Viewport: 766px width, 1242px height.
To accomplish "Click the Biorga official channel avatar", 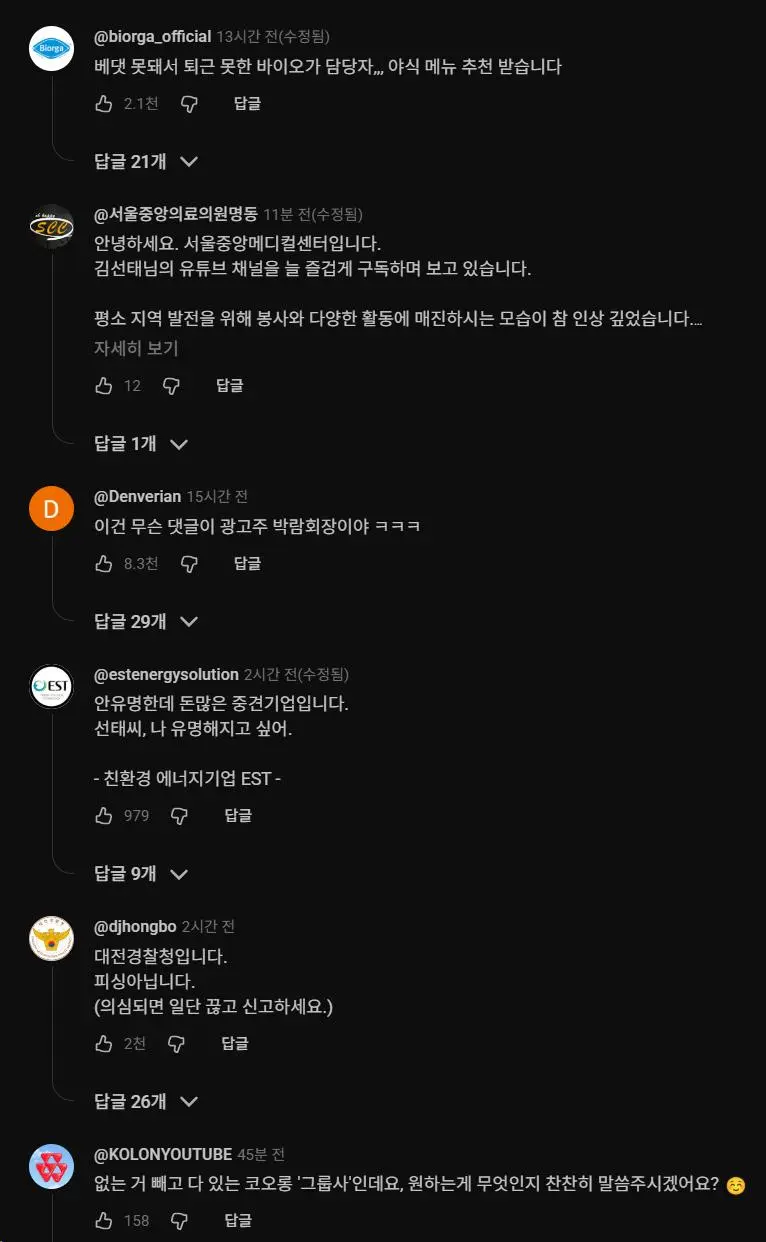I will 50,45.
